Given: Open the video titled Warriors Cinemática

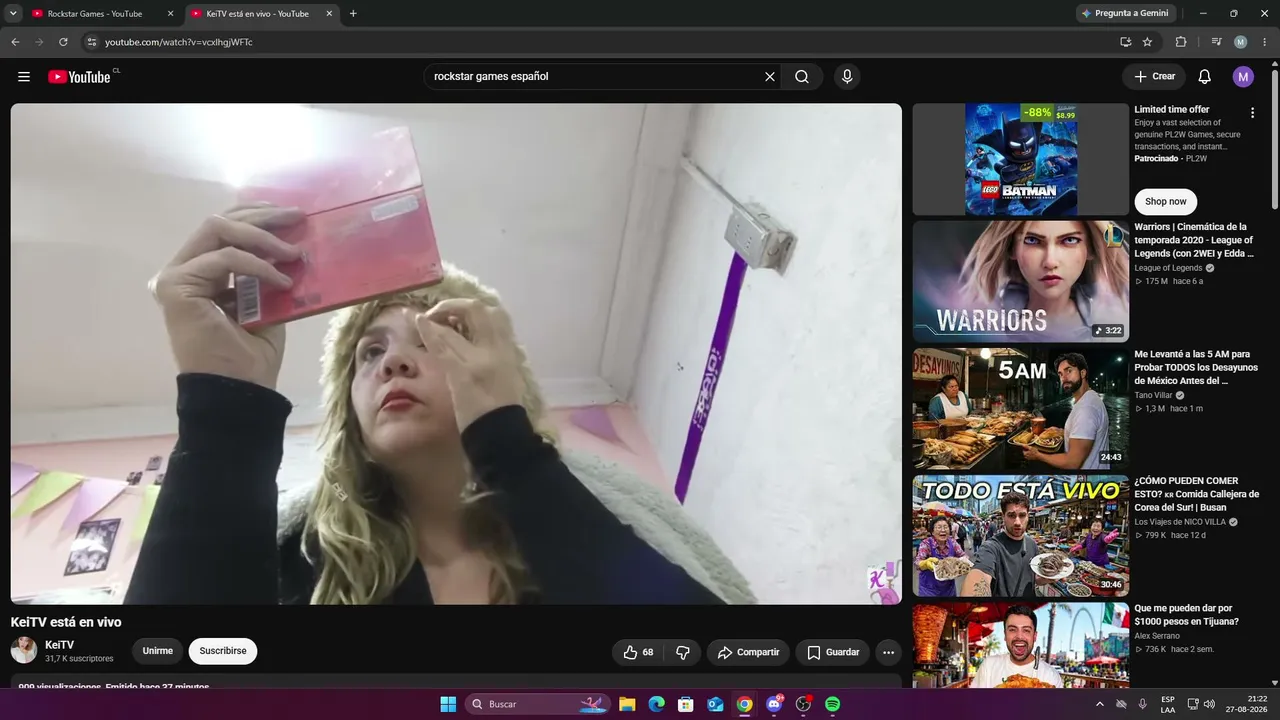Looking at the screenshot, I should pyautogui.click(x=1194, y=240).
